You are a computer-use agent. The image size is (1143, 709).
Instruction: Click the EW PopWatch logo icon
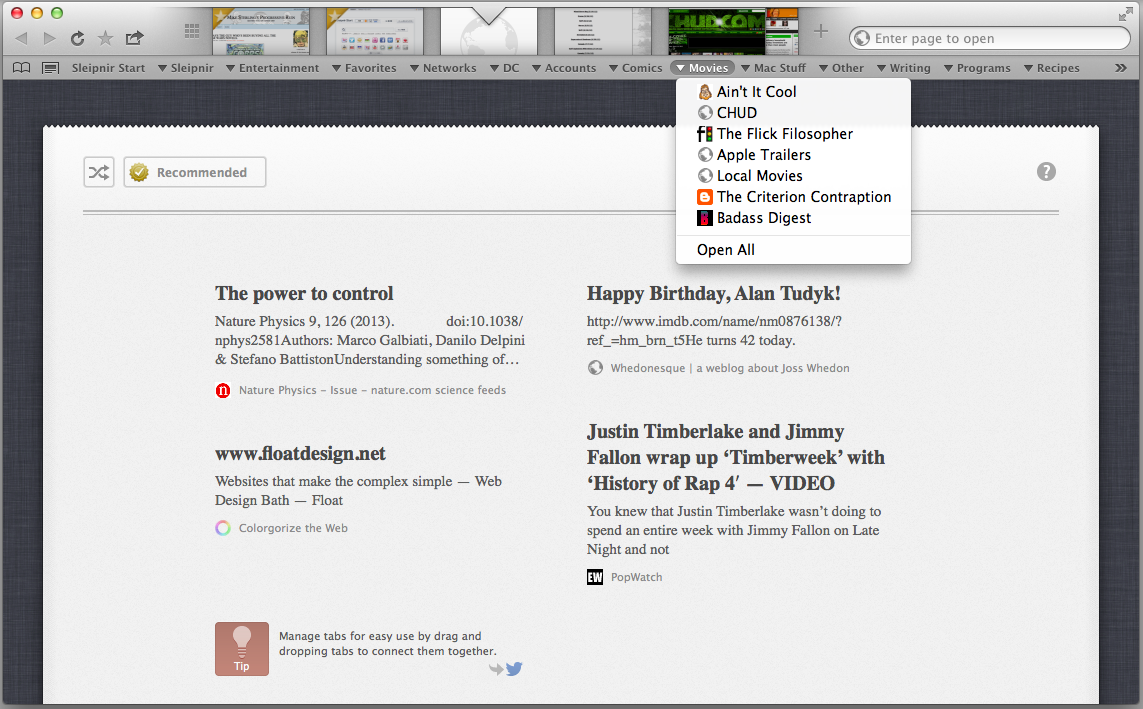595,577
